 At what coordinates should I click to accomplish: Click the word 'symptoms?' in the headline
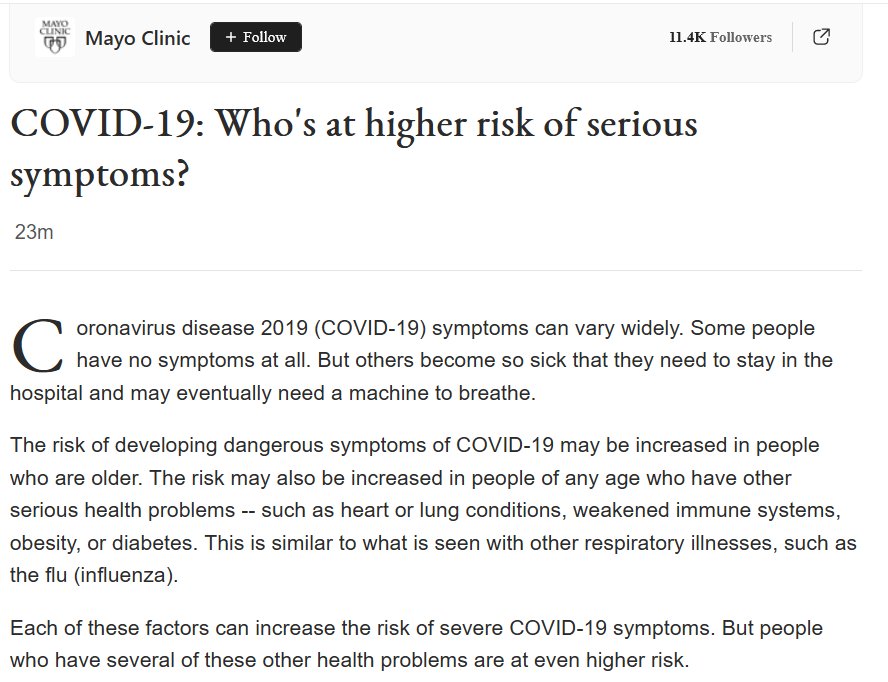click(x=99, y=174)
